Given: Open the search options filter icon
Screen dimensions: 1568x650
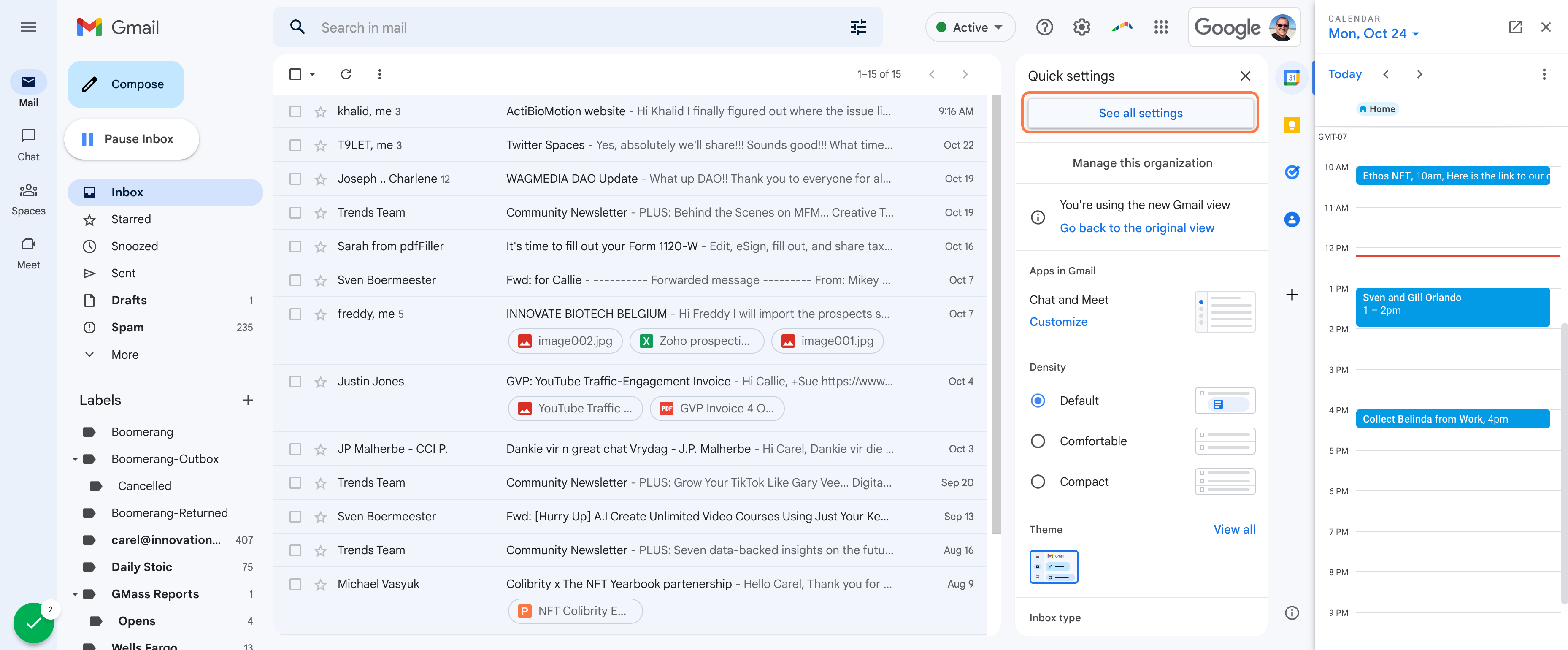Looking at the screenshot, I should 858,27.
